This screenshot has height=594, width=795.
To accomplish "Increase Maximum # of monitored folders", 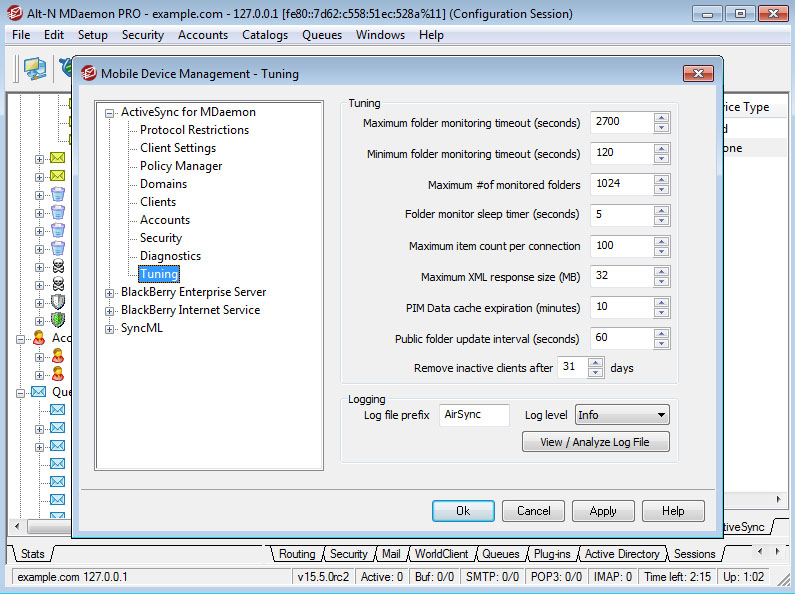I will tap(661, 180).
